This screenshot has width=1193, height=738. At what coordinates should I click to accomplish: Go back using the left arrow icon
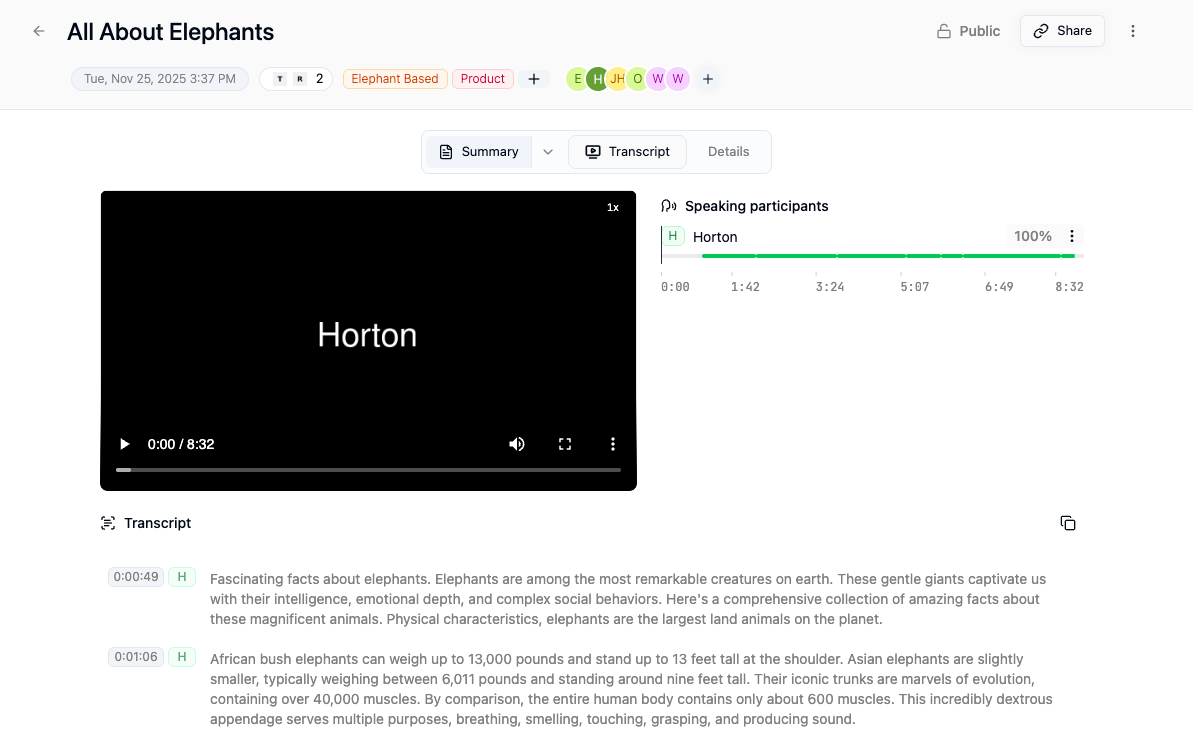tap(39, 31)
